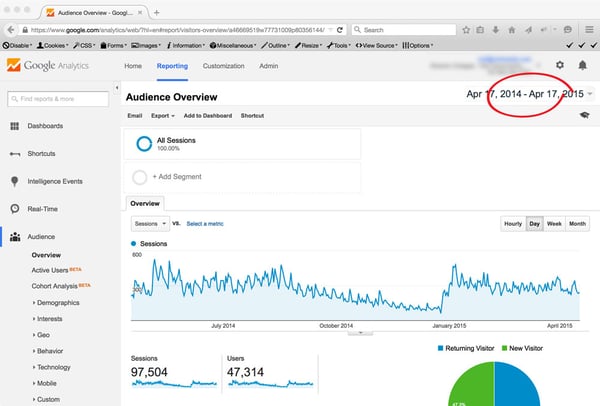
Task: Switch graph to Week view
Action: tap(554, 224)
